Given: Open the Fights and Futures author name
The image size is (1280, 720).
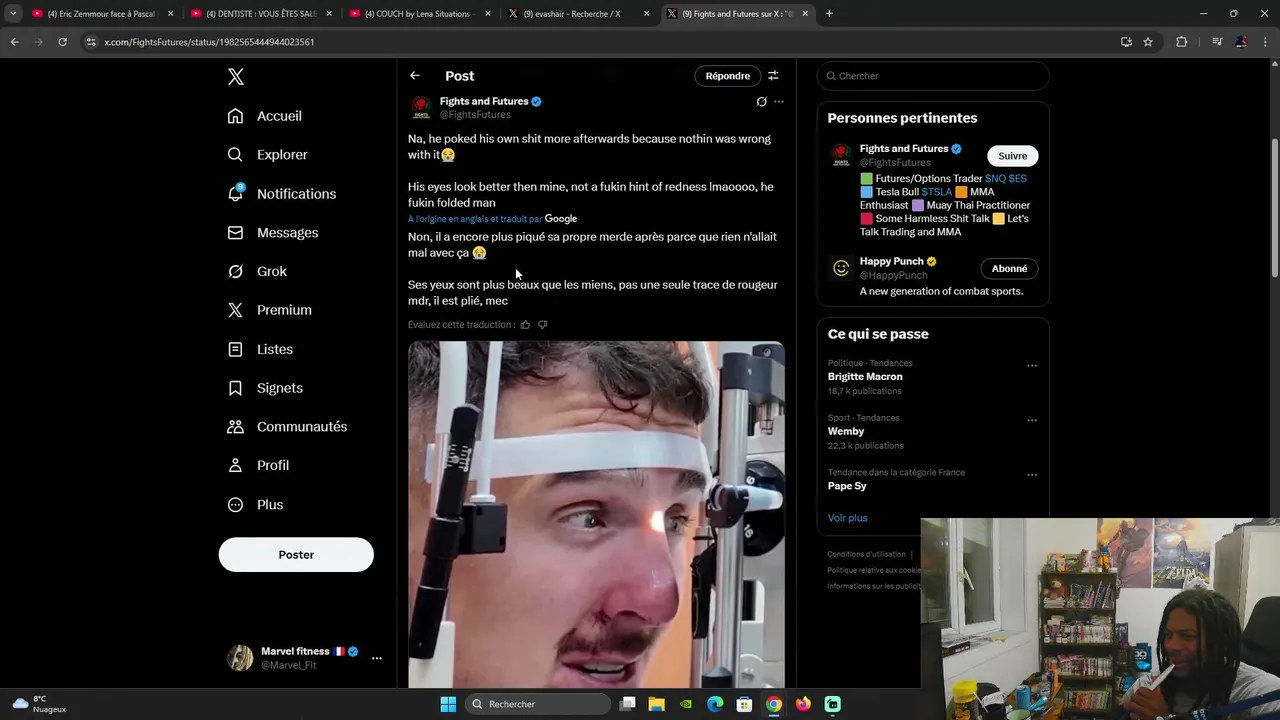Looking at the screenshot, I should click(484, 101).
